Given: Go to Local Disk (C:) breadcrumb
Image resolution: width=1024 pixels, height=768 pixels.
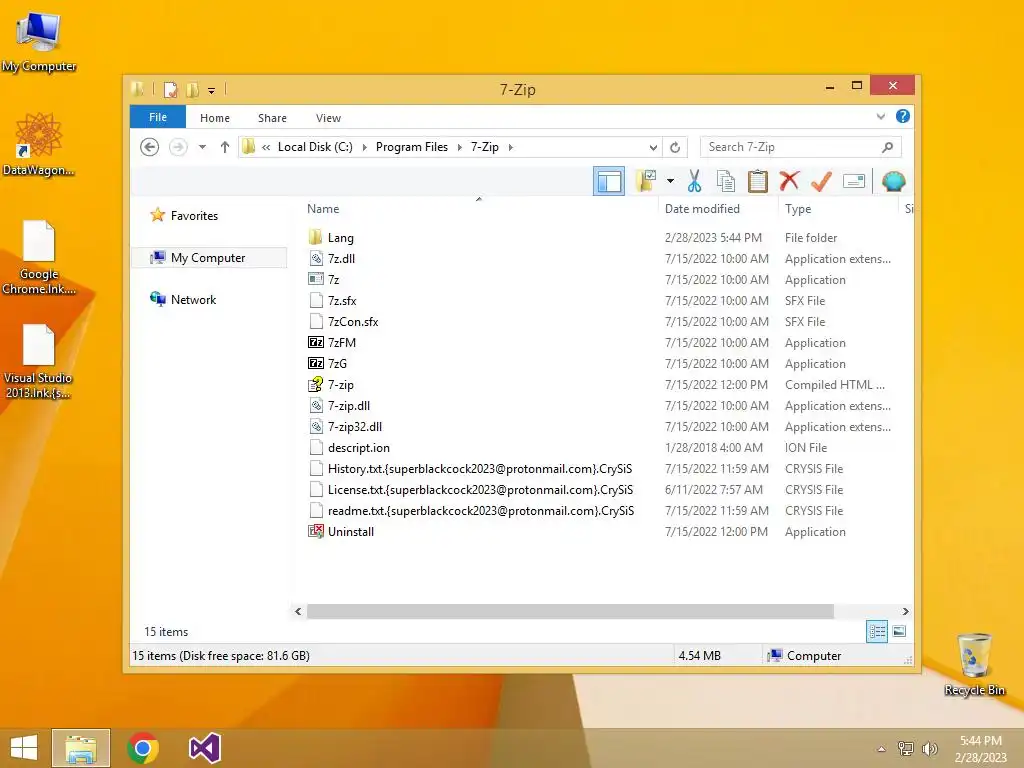Looking at the screenshot, I should coord(315,147).
